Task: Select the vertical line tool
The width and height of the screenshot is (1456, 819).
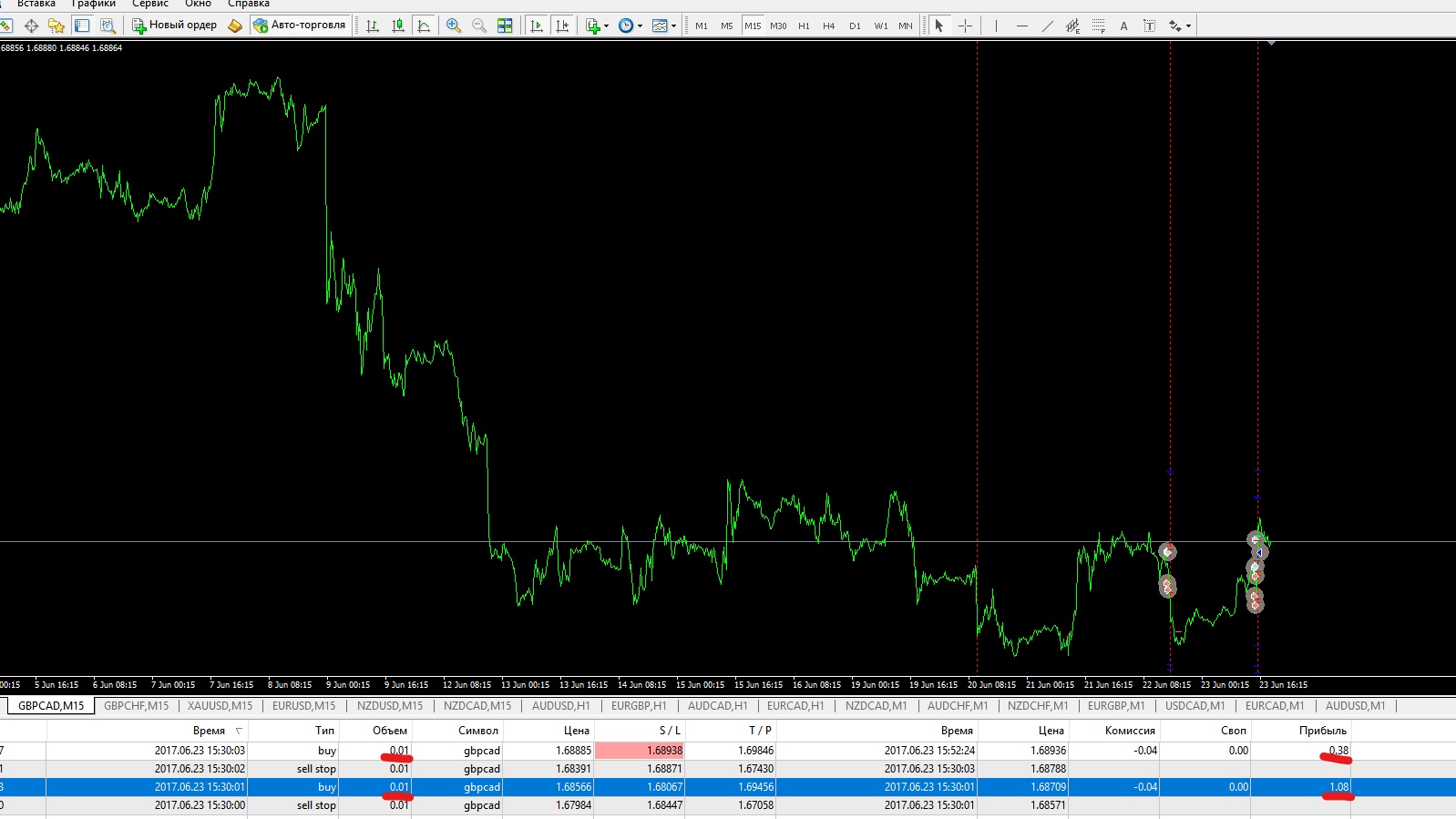Action: tap(996, 26)
